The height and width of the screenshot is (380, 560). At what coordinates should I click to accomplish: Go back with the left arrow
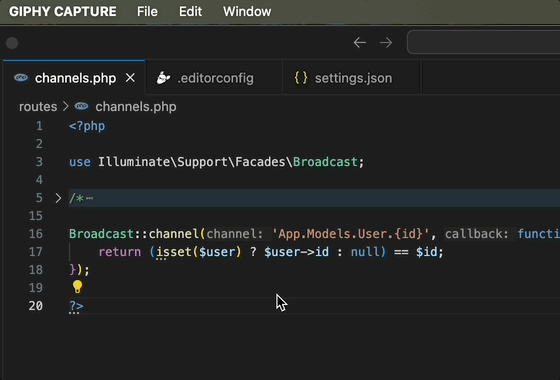click(x=360, y=43)
